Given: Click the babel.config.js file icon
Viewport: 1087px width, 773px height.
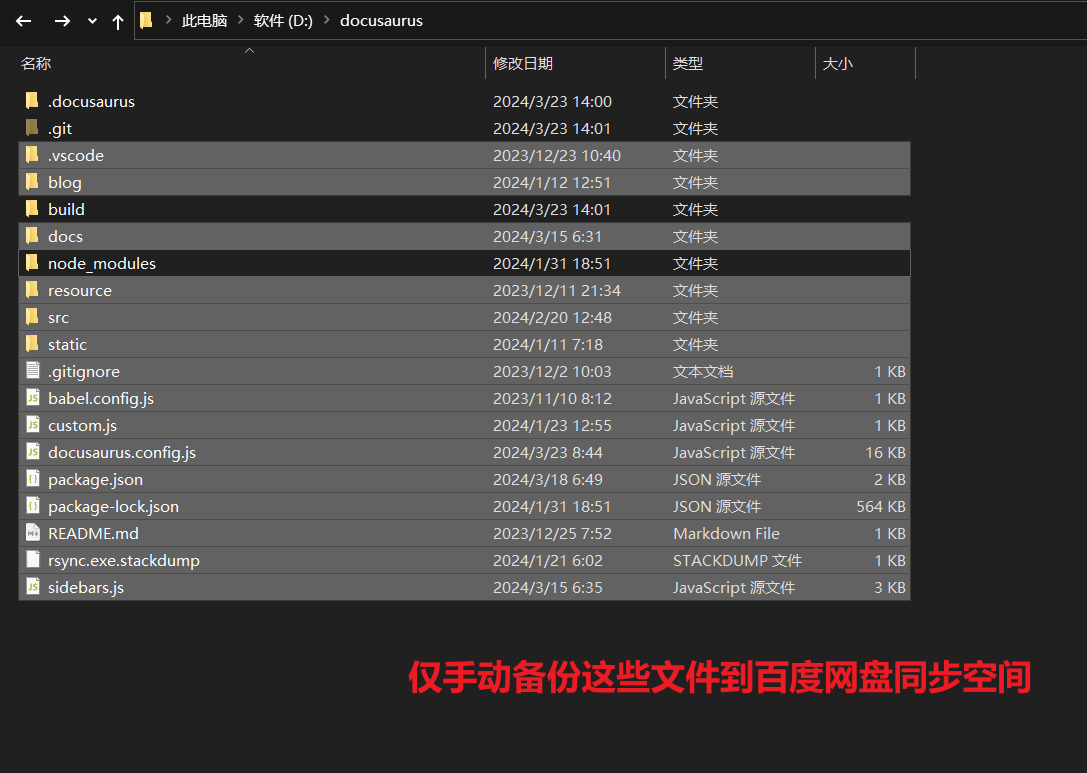Looking at the screenshot, I should point(33,397).
